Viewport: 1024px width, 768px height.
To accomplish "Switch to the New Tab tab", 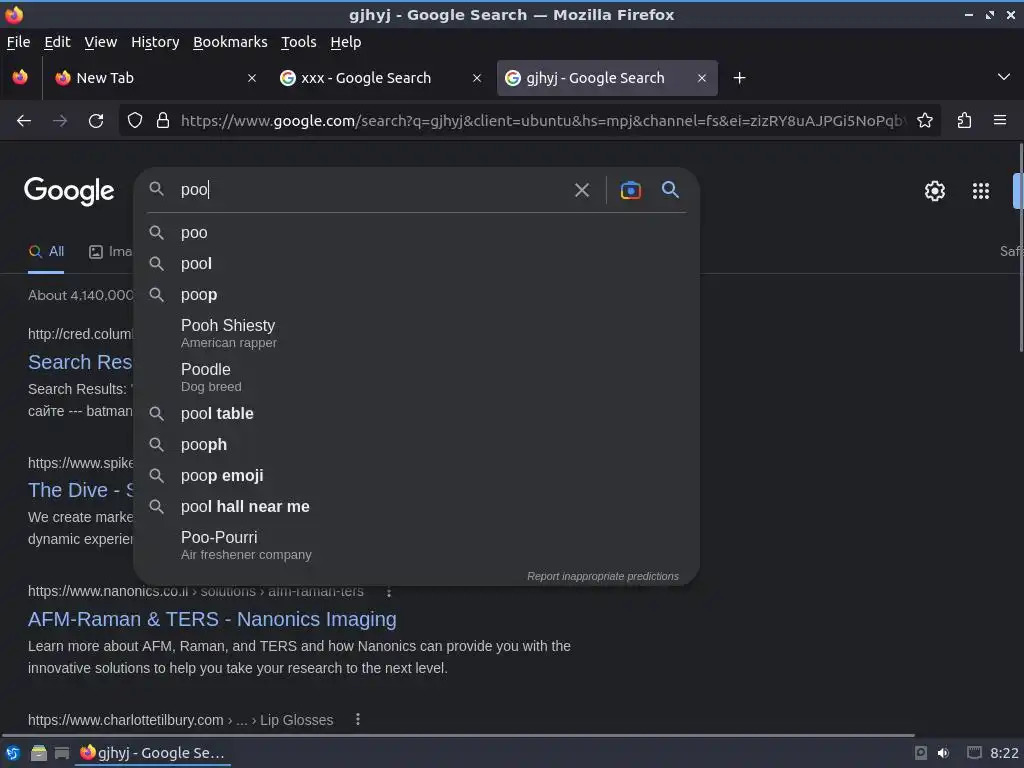I will click(157, 78).
